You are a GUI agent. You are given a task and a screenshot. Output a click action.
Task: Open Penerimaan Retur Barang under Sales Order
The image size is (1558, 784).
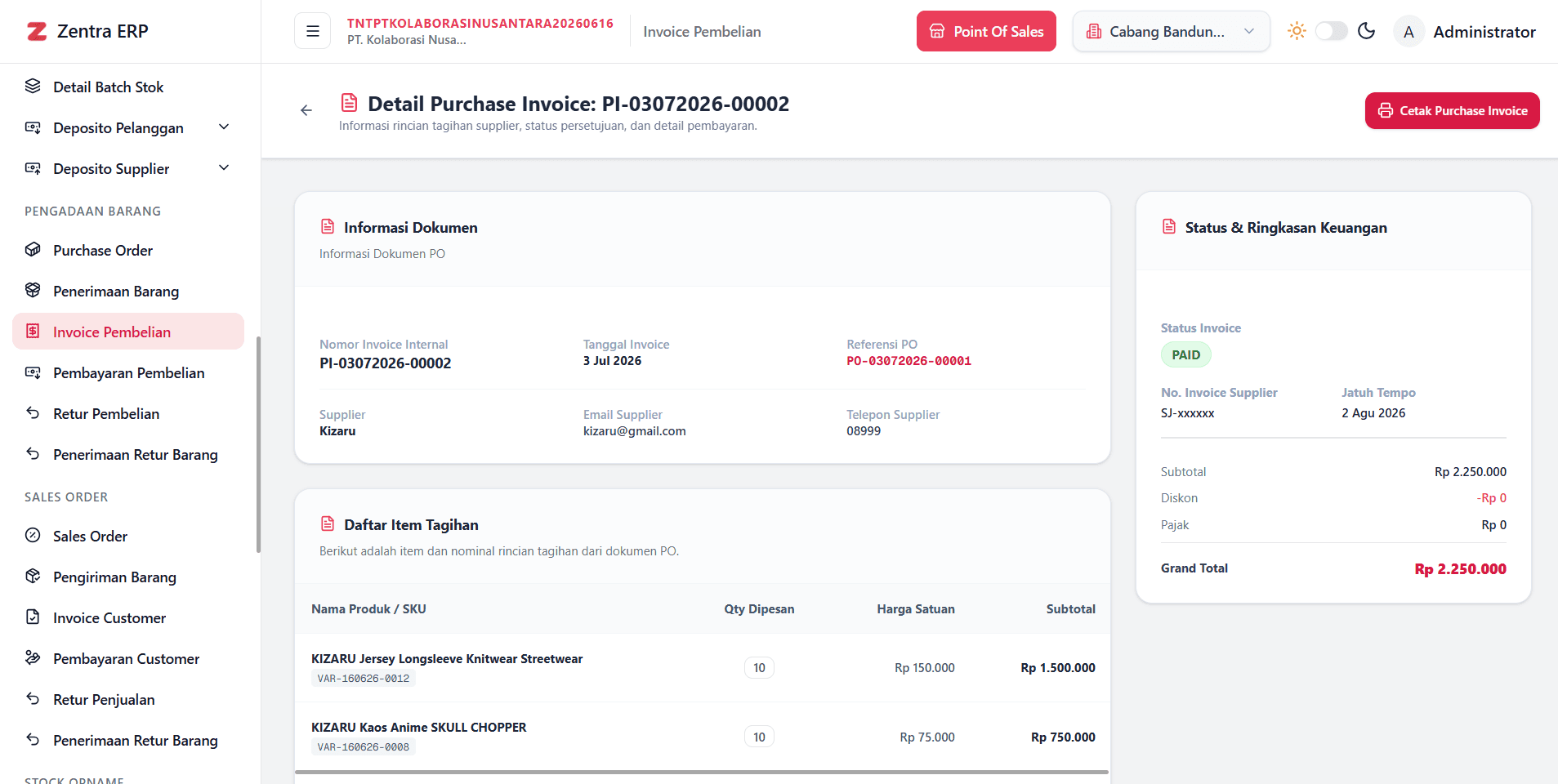click(128, 740)
